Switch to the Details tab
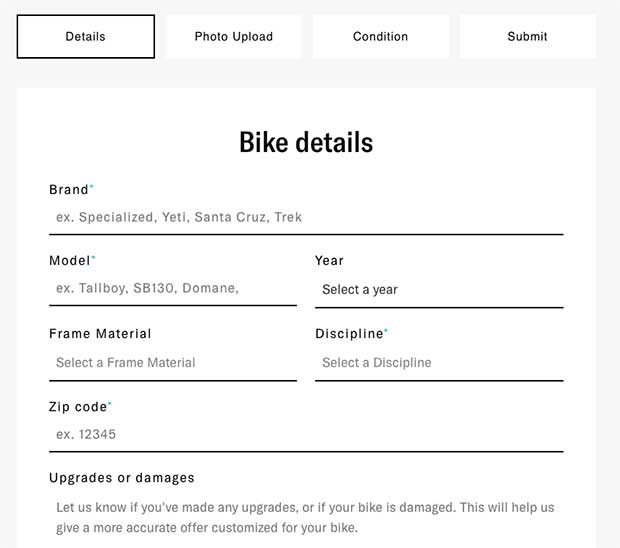The height and width of the screenshot is (548, 620). (x=86, y=37)
